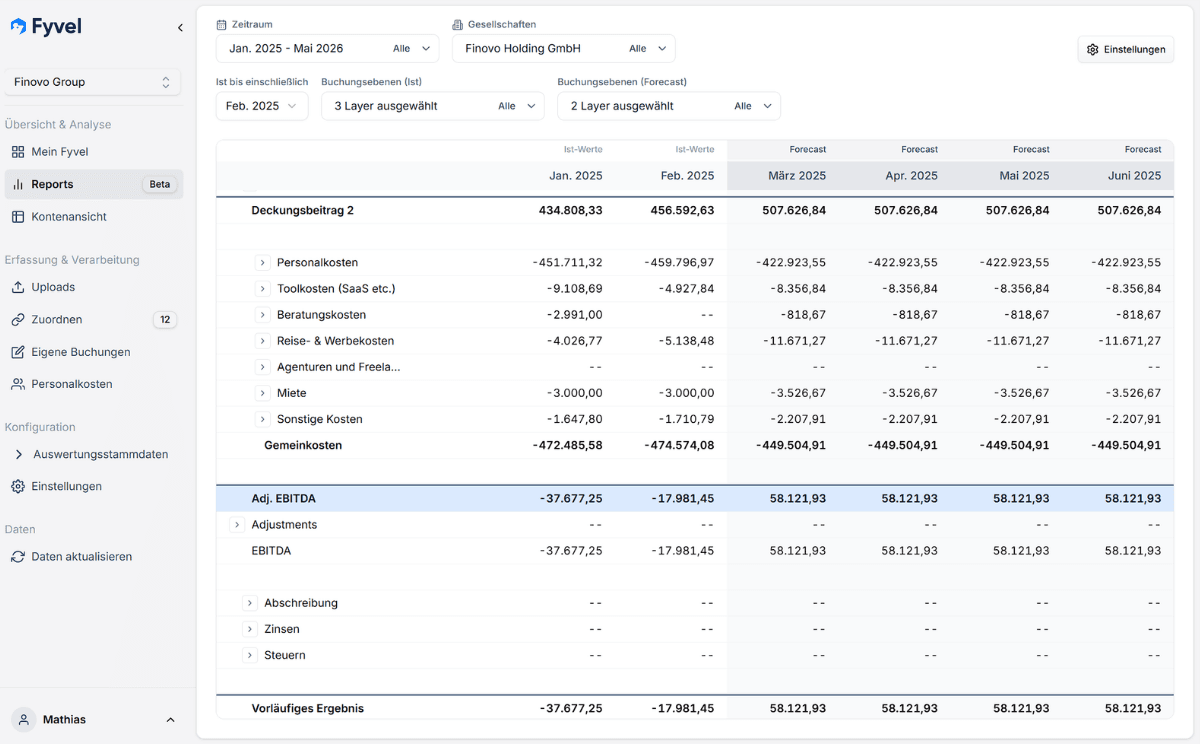Expand the Beratungskosten row
Image resolution: width=1200 pixels, height=744 pixels.
tap(263, 315)
